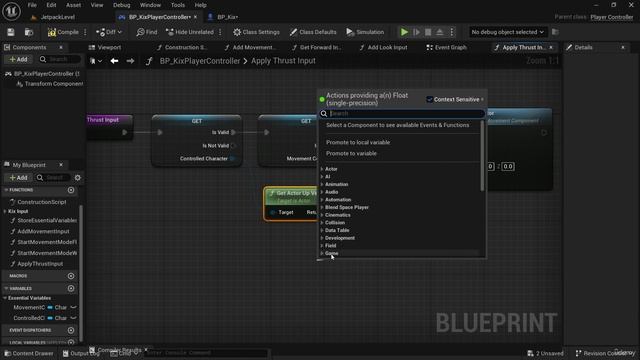Toggle MovementC variable visibility eye
The image size is (640, 360).
pyautogui.click(x=73, y=307)
